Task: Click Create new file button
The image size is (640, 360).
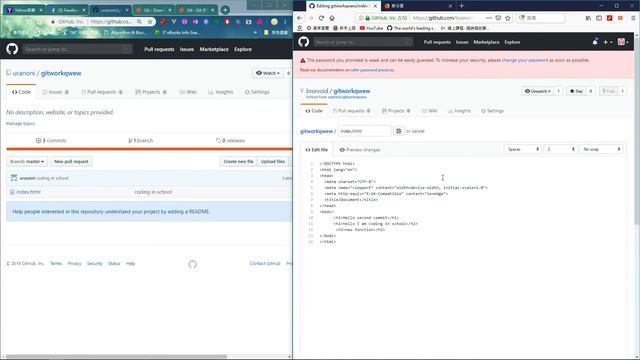Action: tap(238, 162)
